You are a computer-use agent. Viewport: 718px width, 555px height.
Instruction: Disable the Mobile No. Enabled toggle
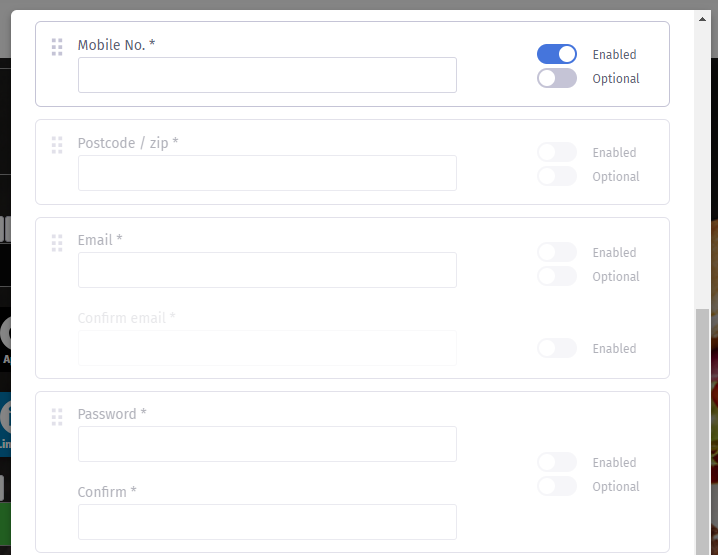[x=557, y=54]
